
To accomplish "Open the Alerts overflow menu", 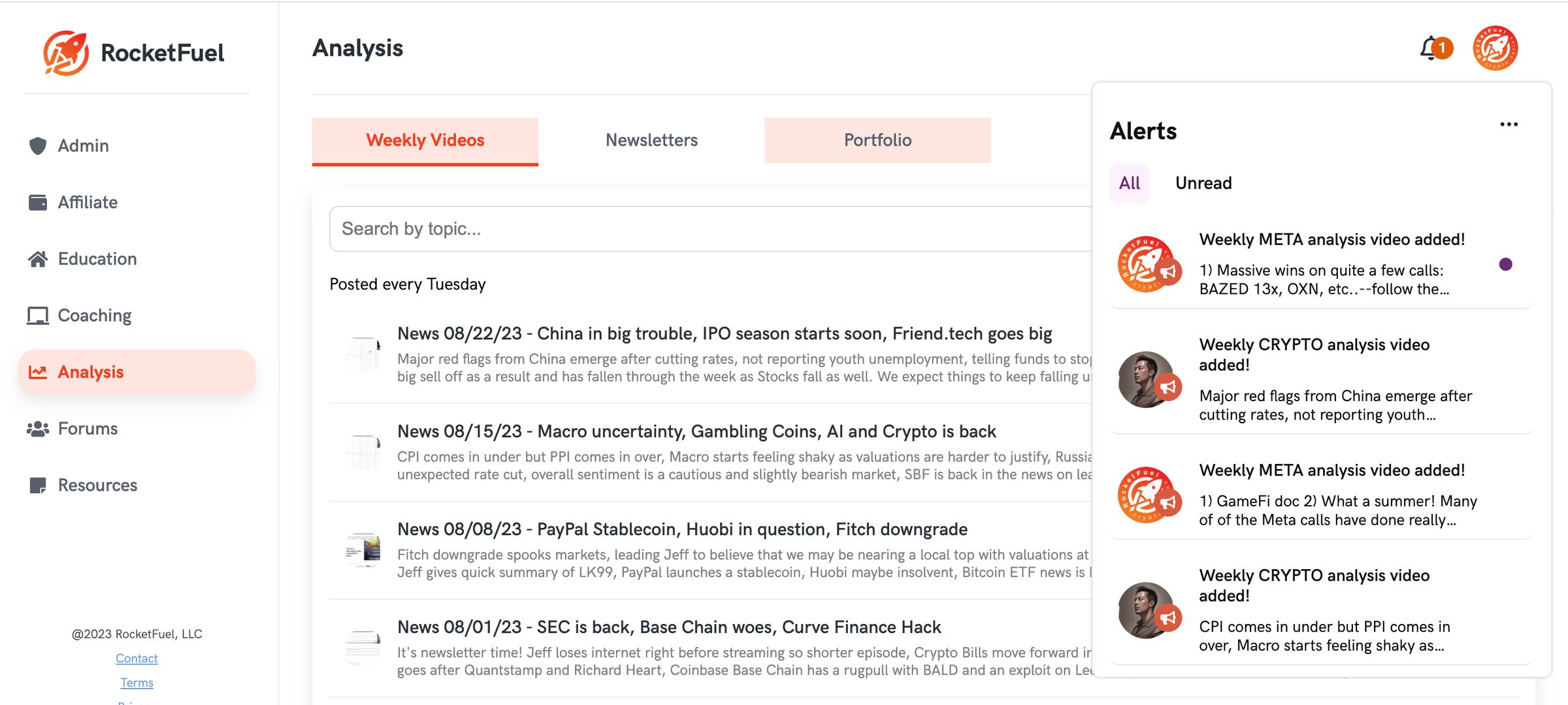I will [x=1509, y=123].
